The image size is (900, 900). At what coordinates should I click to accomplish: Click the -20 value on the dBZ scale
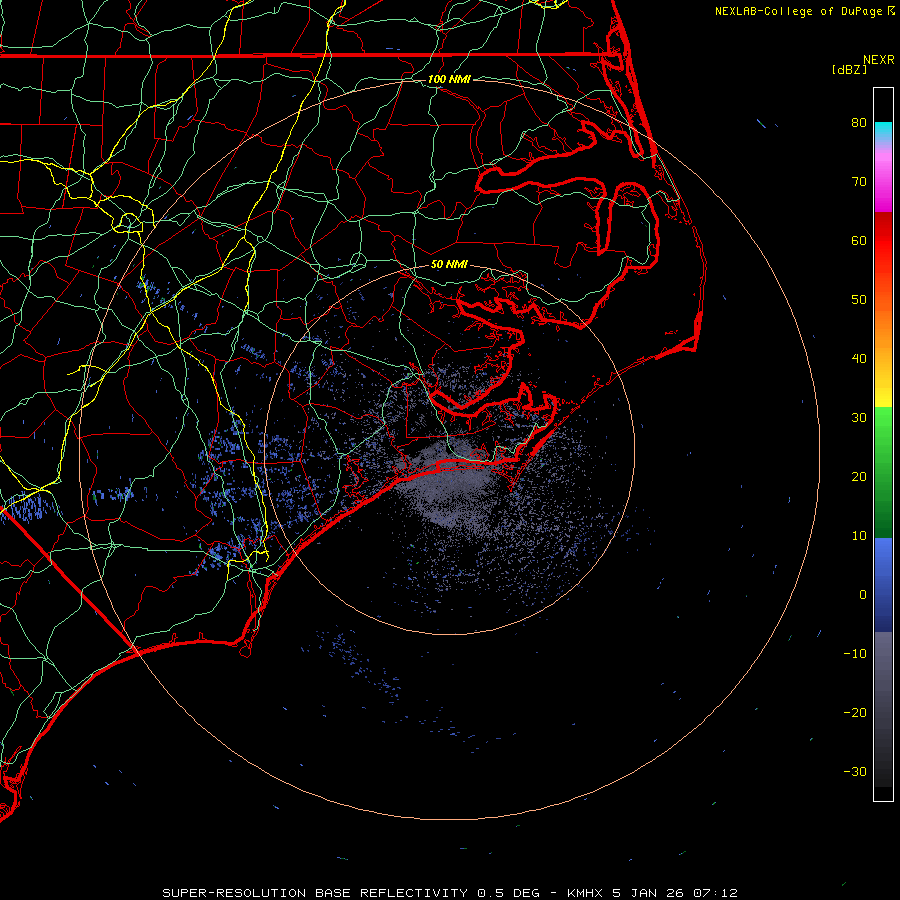855,713
